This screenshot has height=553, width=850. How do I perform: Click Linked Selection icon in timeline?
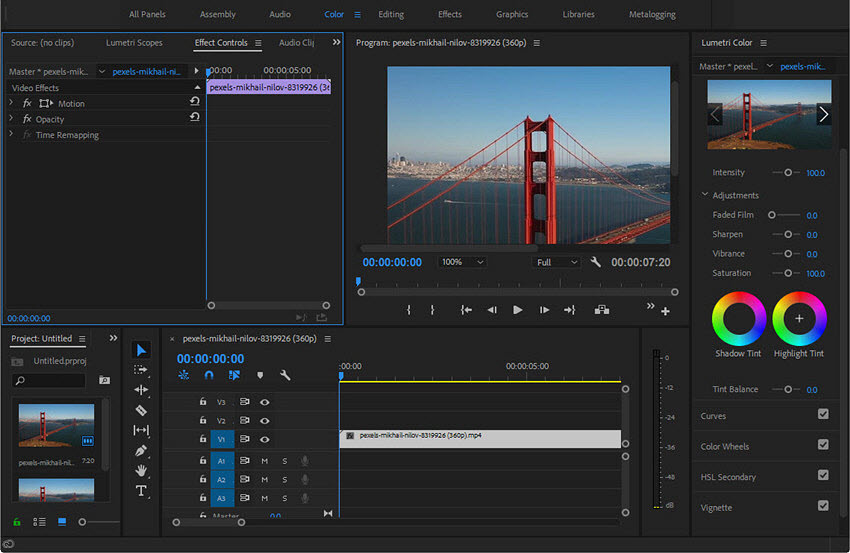(234, 375)
